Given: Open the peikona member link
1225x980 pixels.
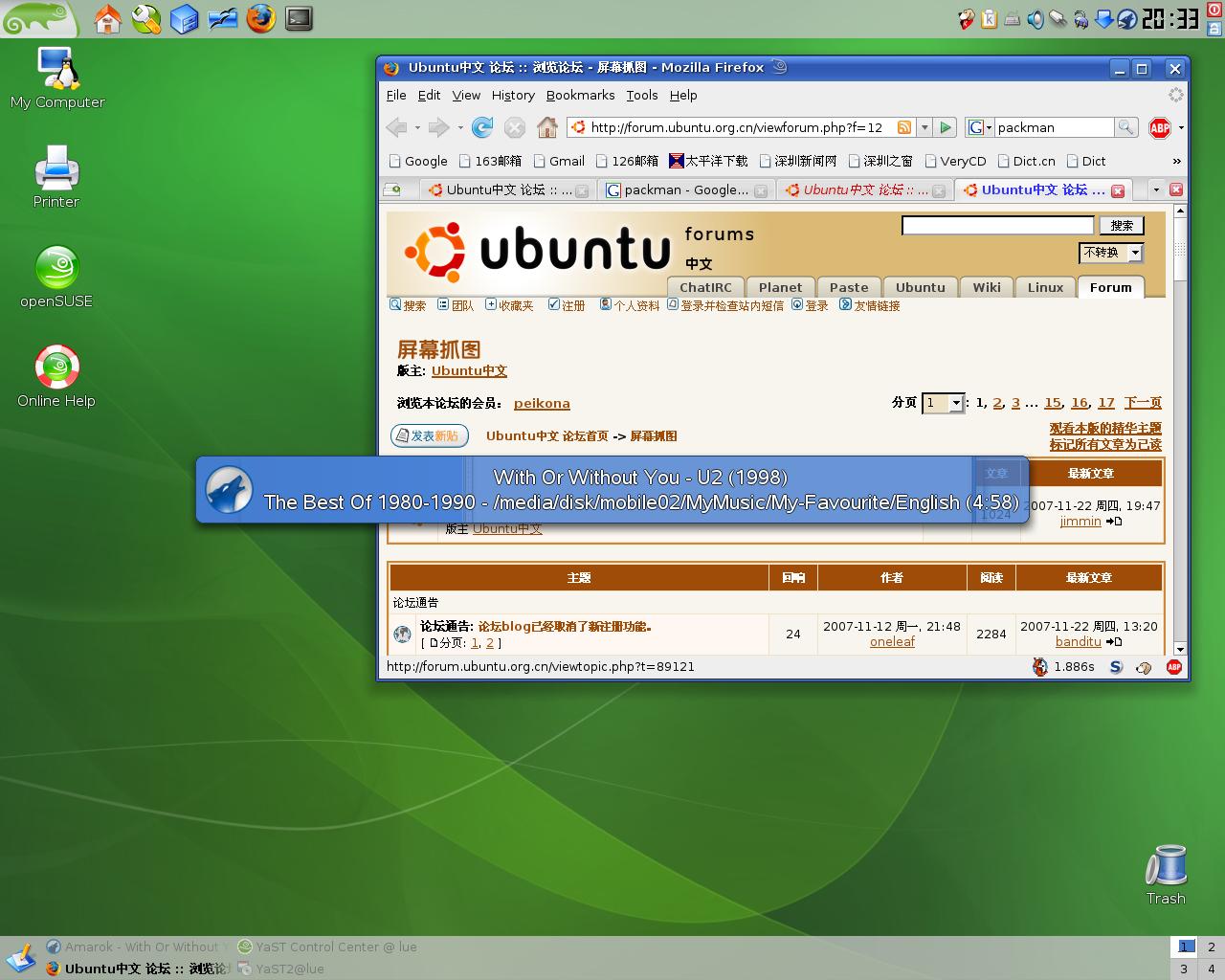Looking at the screenshot, I should coord(542,404).
